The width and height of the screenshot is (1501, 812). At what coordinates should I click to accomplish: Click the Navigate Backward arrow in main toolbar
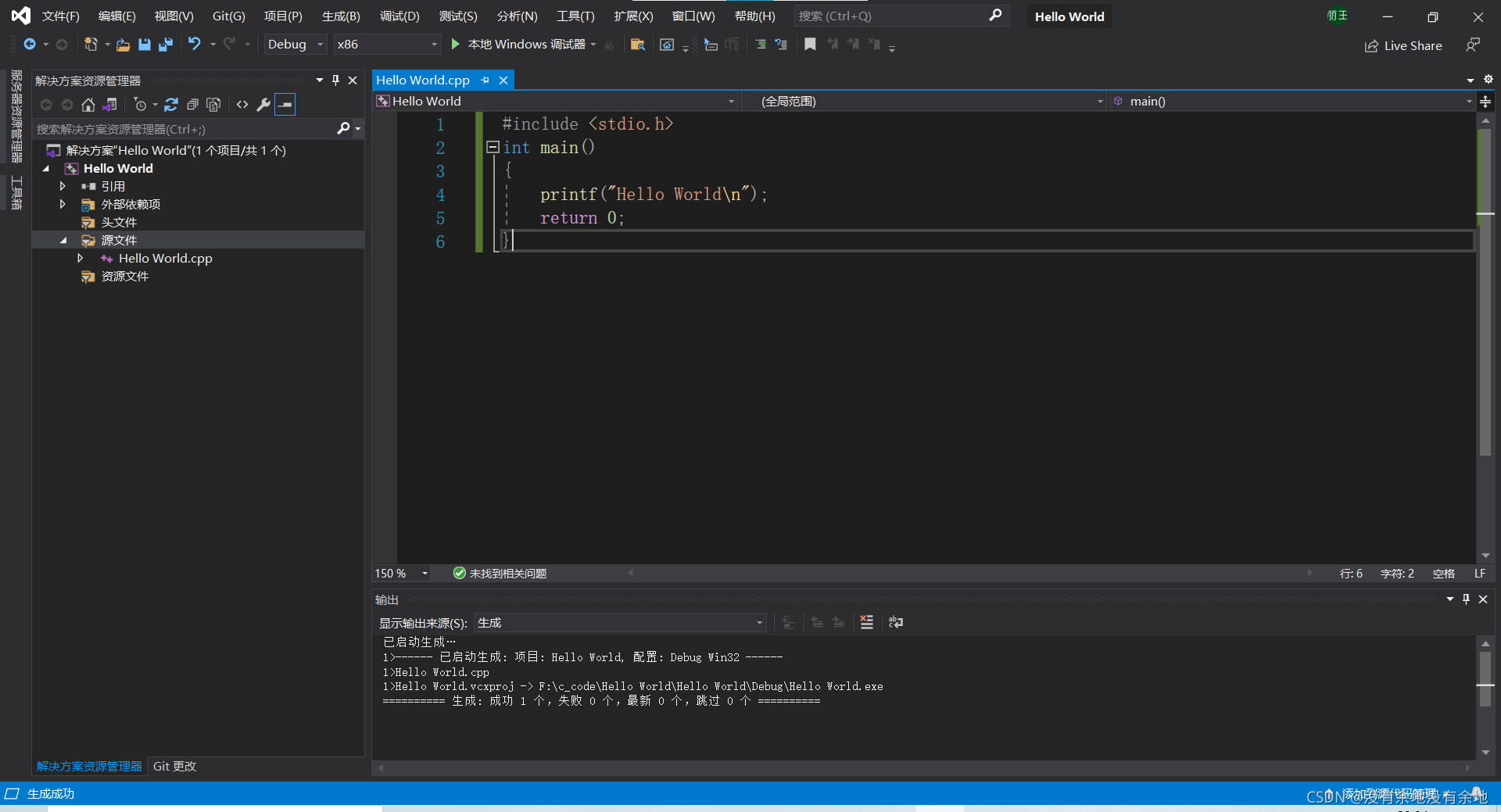click(x=30, y=45)
